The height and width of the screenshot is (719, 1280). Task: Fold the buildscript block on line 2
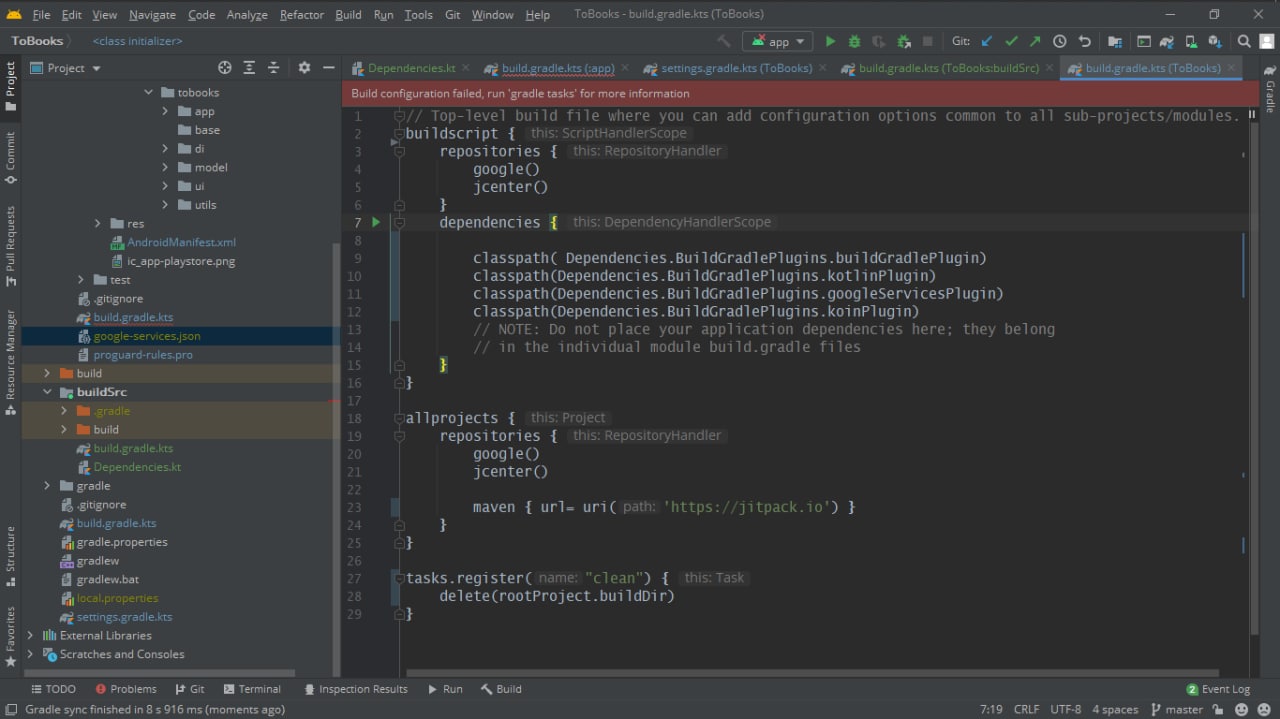(398, 133)
